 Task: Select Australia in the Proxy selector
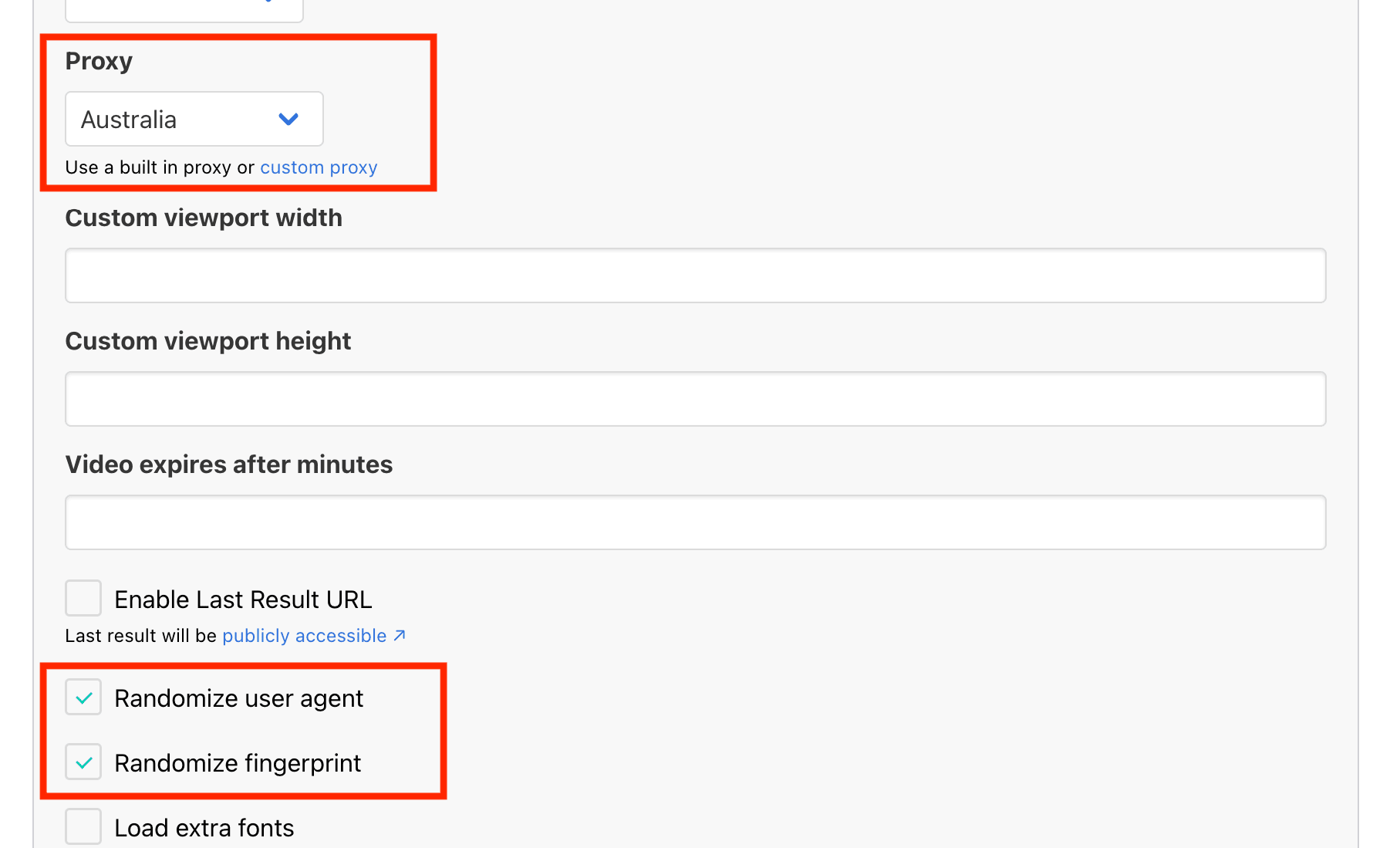tap(193, 119)
